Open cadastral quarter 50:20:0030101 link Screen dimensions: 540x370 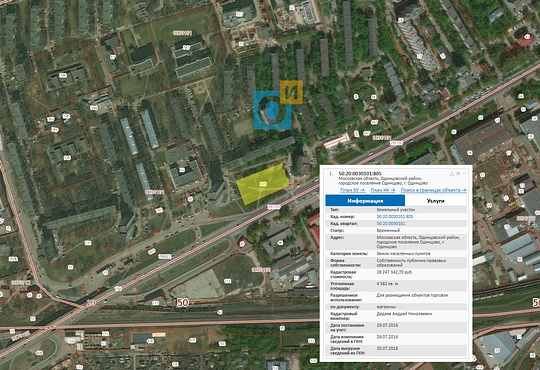tap(391, 224)
